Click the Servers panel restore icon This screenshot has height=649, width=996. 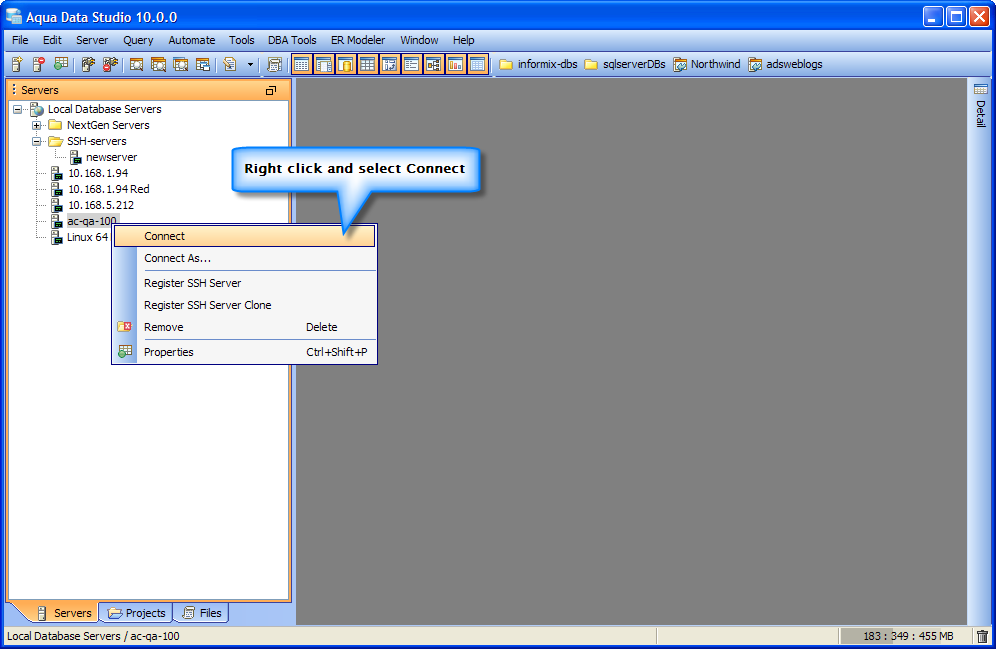271,90
